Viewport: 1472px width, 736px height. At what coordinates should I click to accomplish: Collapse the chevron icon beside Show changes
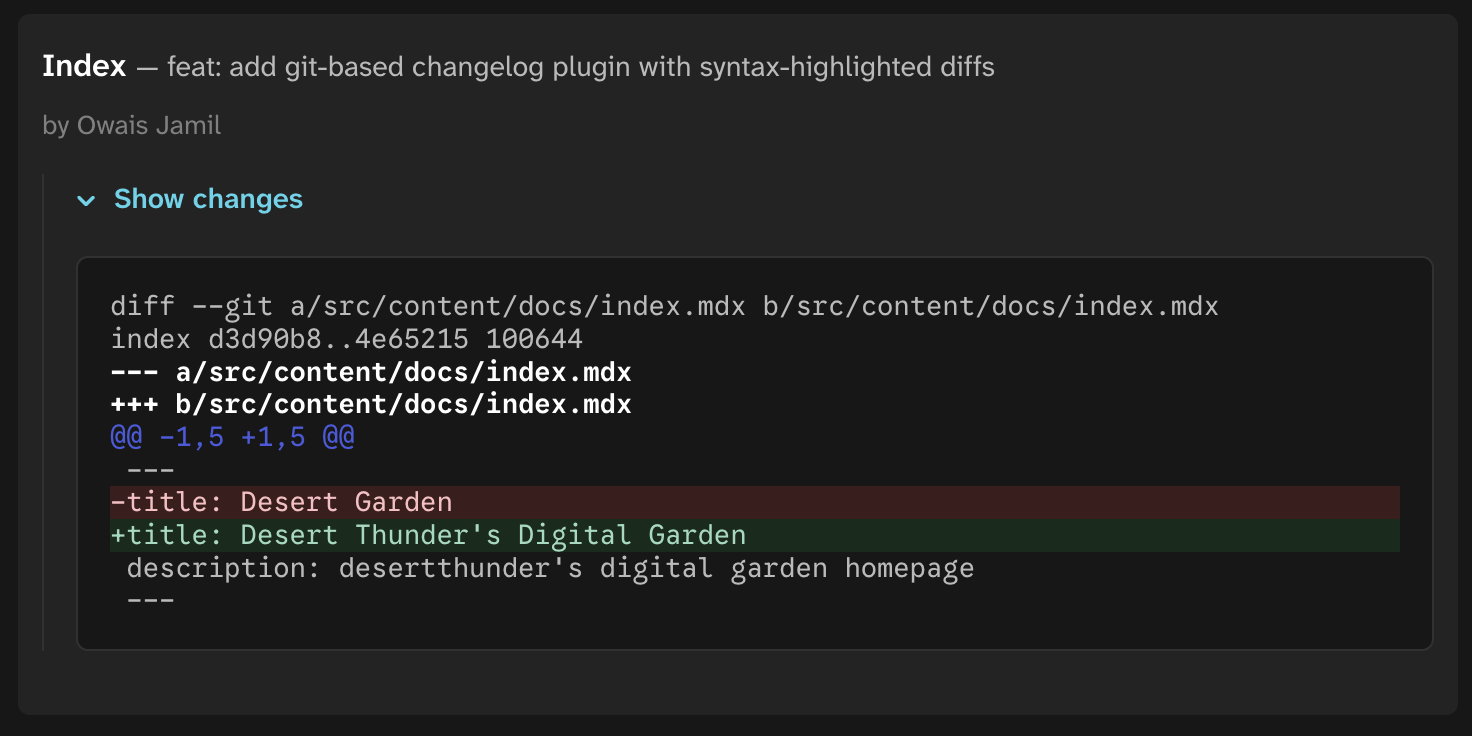(87, 201)
